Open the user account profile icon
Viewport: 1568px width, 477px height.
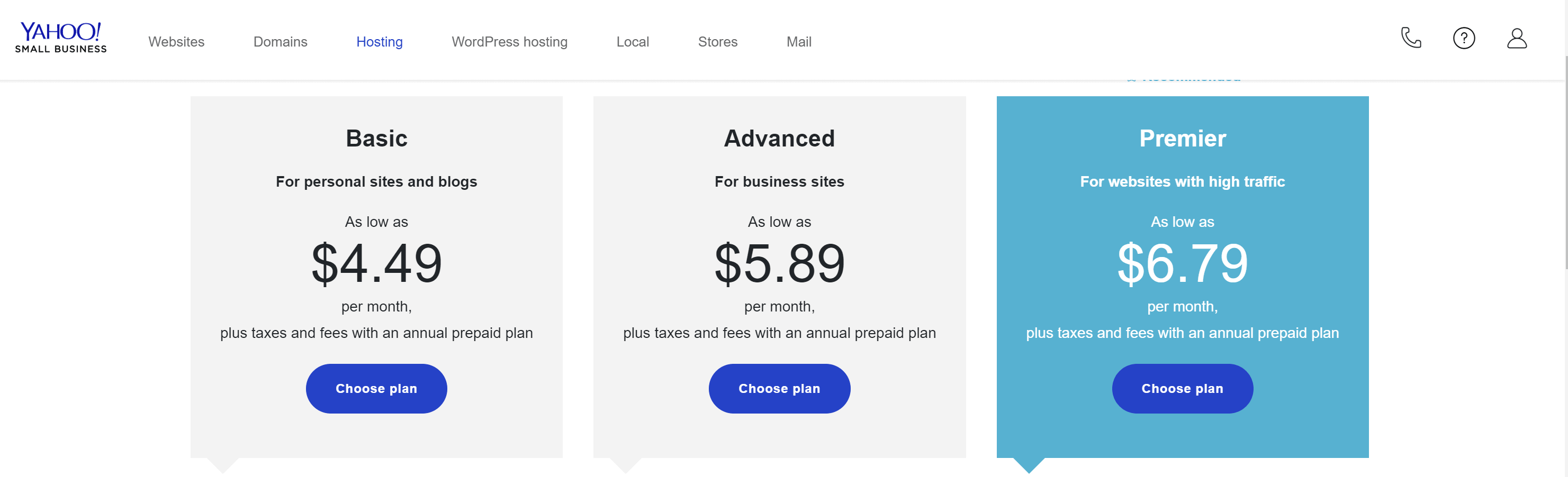coord(1517,38)
